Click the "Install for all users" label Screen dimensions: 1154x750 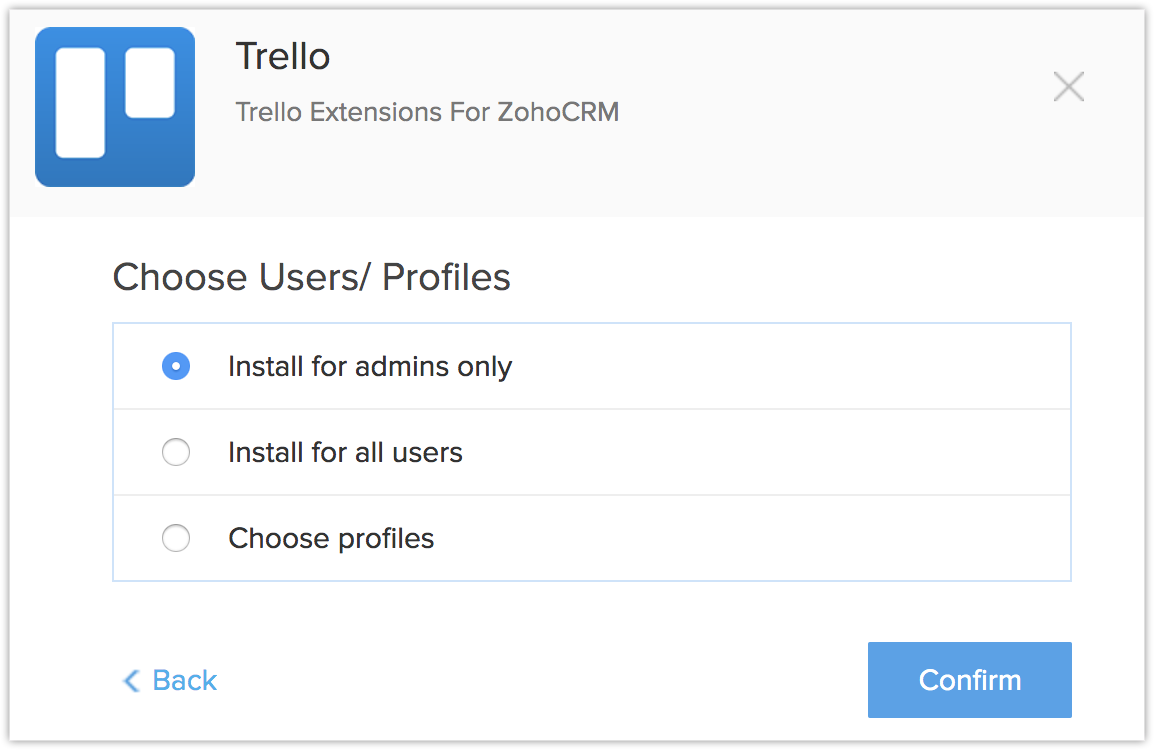[345, 453]
